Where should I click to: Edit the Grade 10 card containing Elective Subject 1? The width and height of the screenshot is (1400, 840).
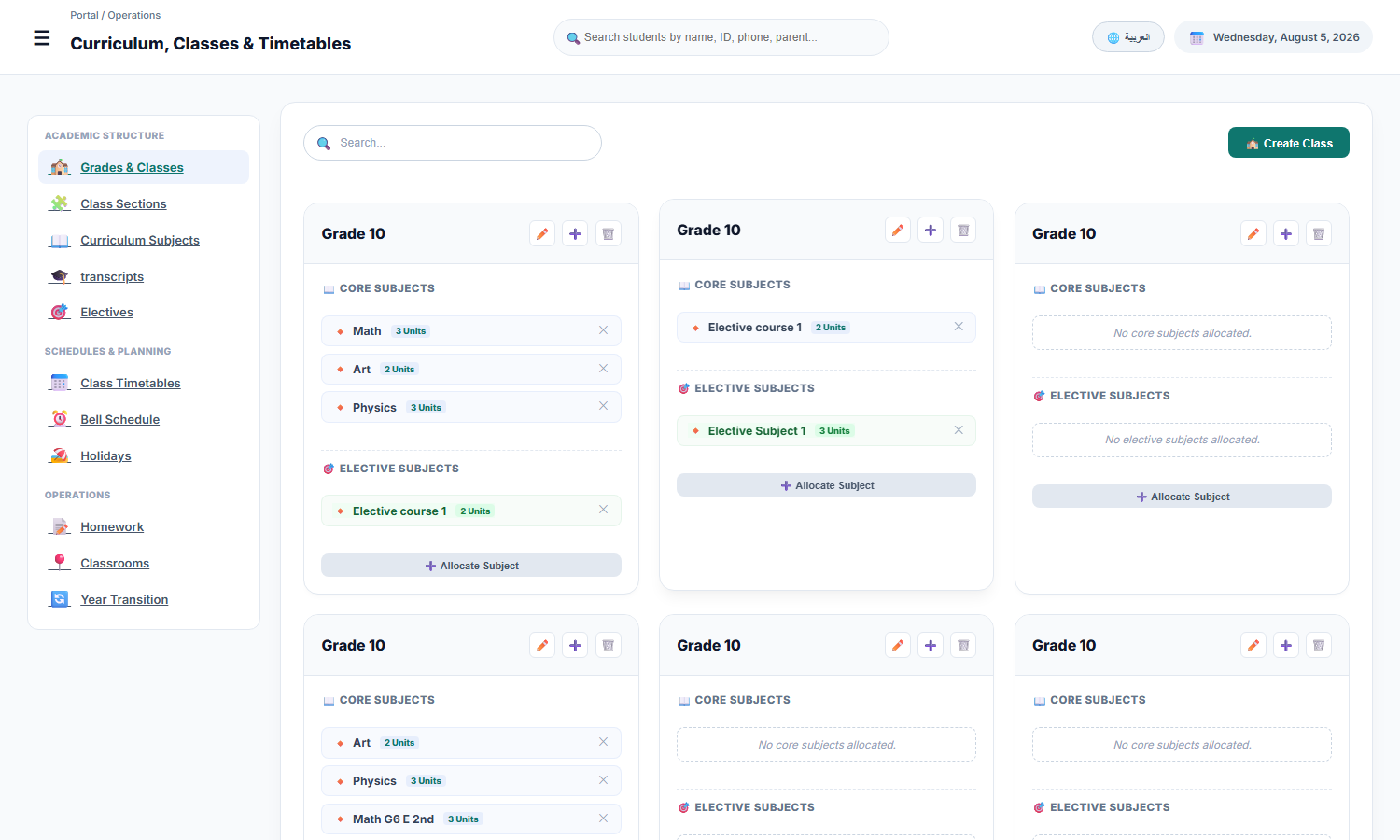(x=898, y=230)
